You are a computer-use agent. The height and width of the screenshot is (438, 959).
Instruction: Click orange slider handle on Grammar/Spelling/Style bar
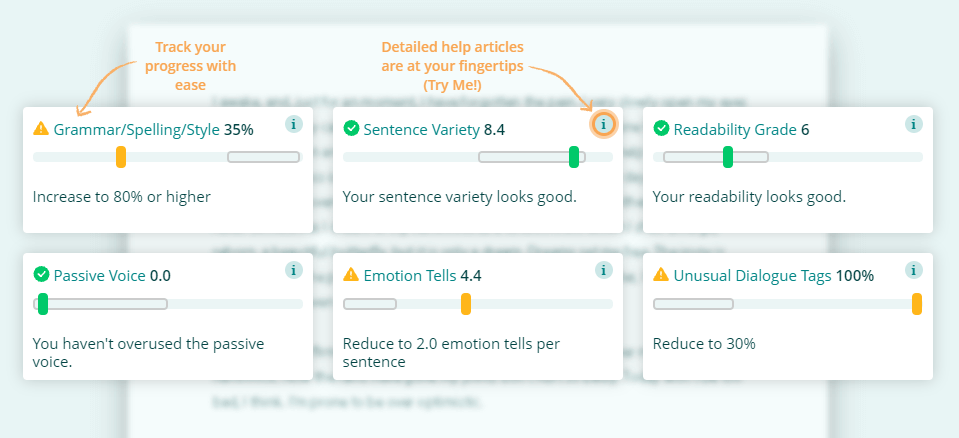click(121, 157)
